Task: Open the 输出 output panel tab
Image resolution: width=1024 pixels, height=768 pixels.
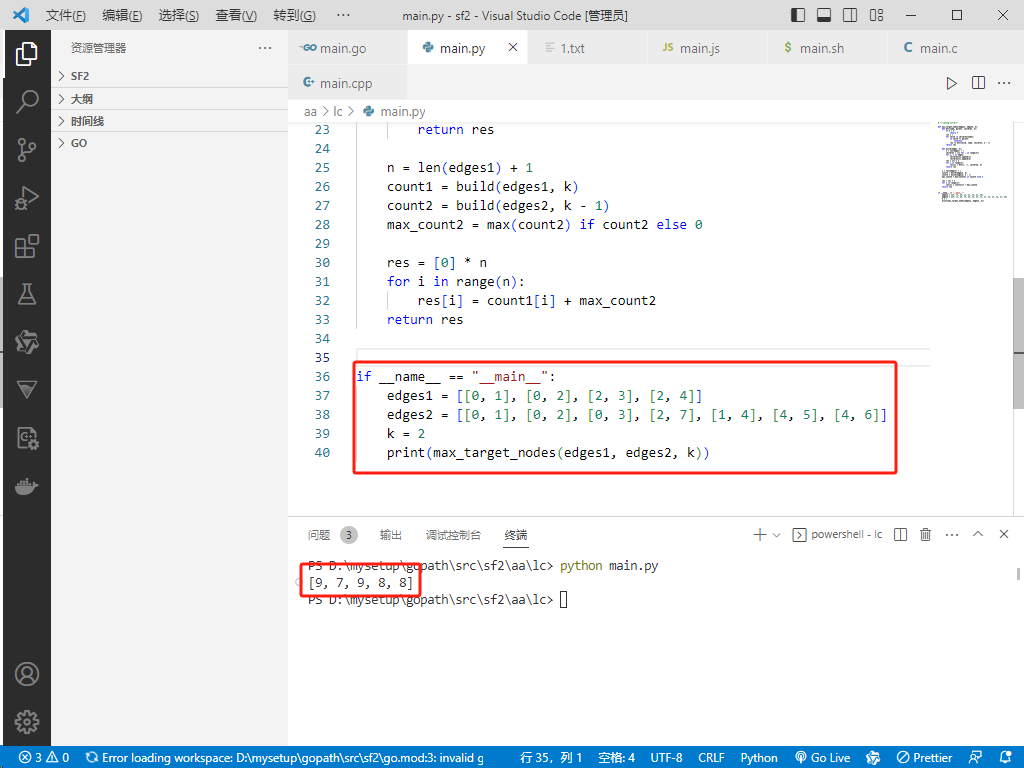Action: [x=391, y=536]
